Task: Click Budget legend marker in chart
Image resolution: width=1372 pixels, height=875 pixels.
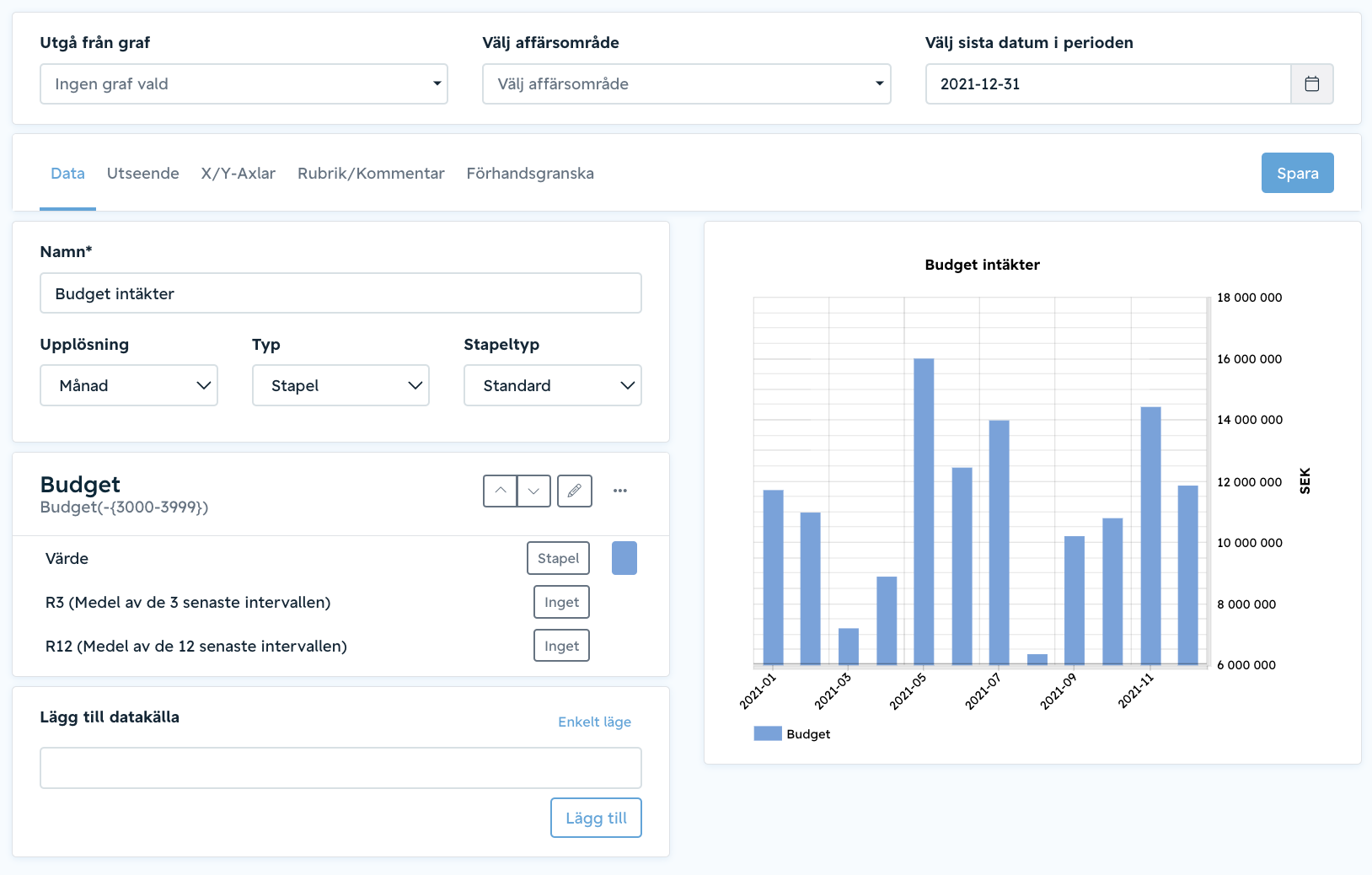Action: 768,733
